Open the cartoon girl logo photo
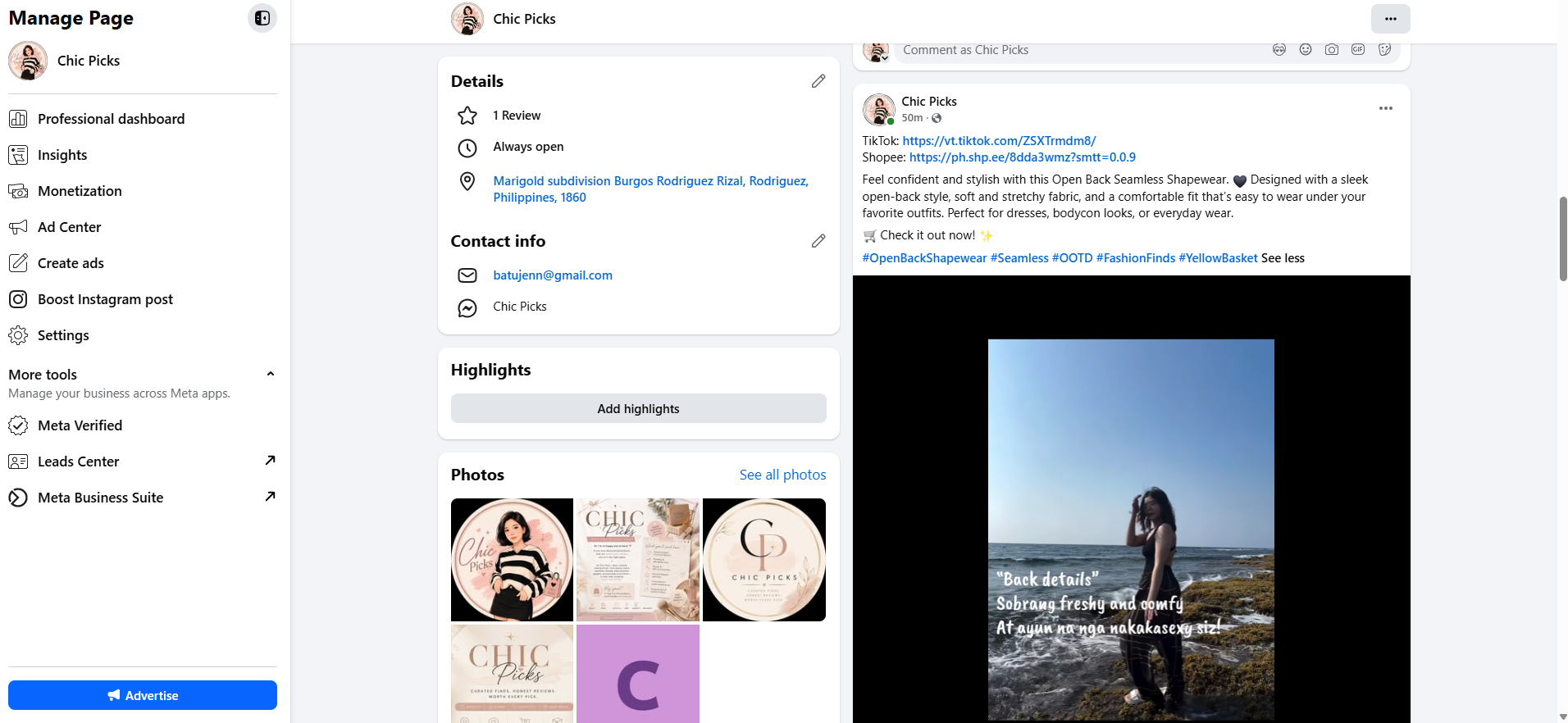The image size is (1568, 723). tap(513, 560)
